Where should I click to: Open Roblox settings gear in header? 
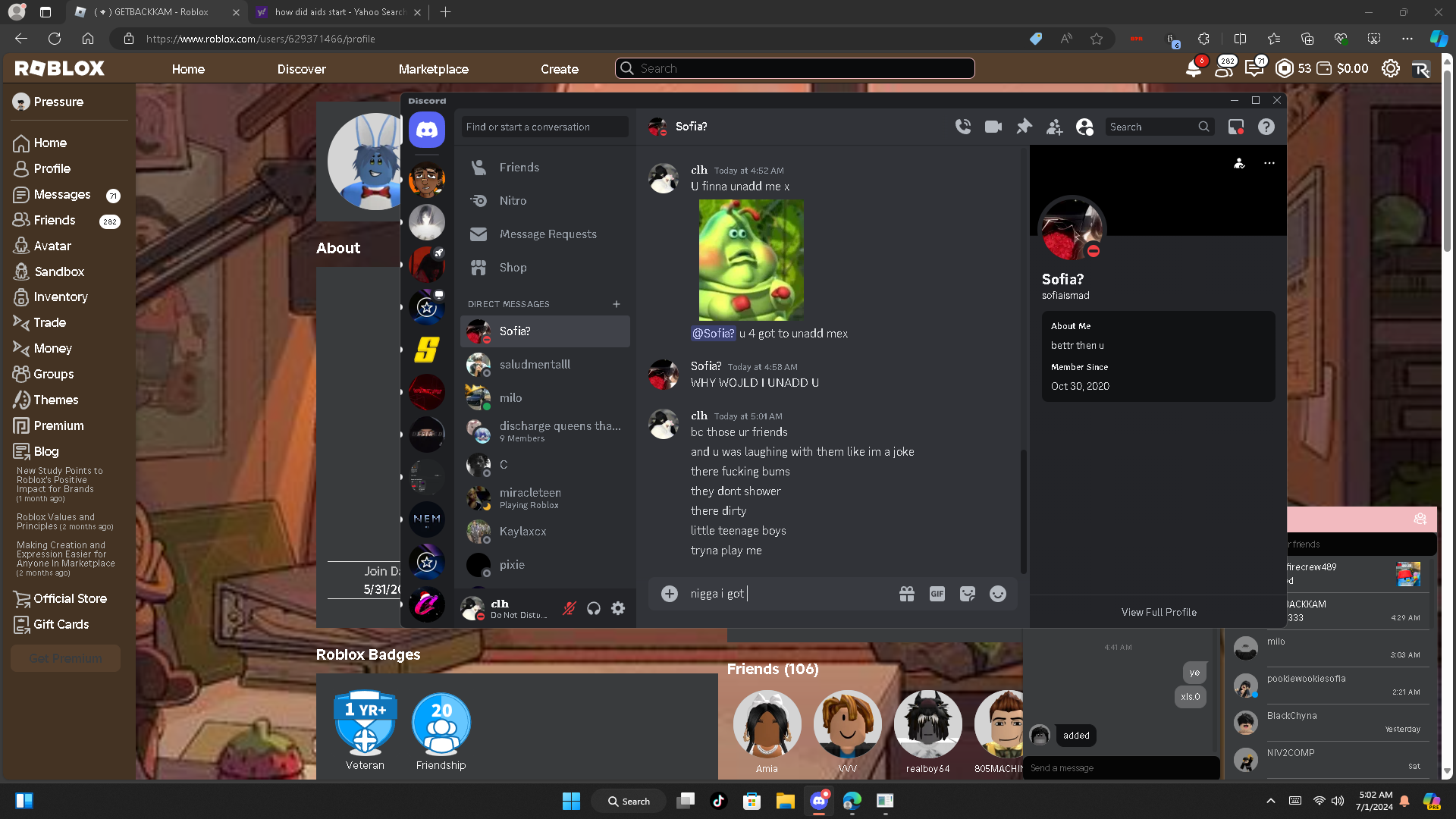click(1390, 68)
